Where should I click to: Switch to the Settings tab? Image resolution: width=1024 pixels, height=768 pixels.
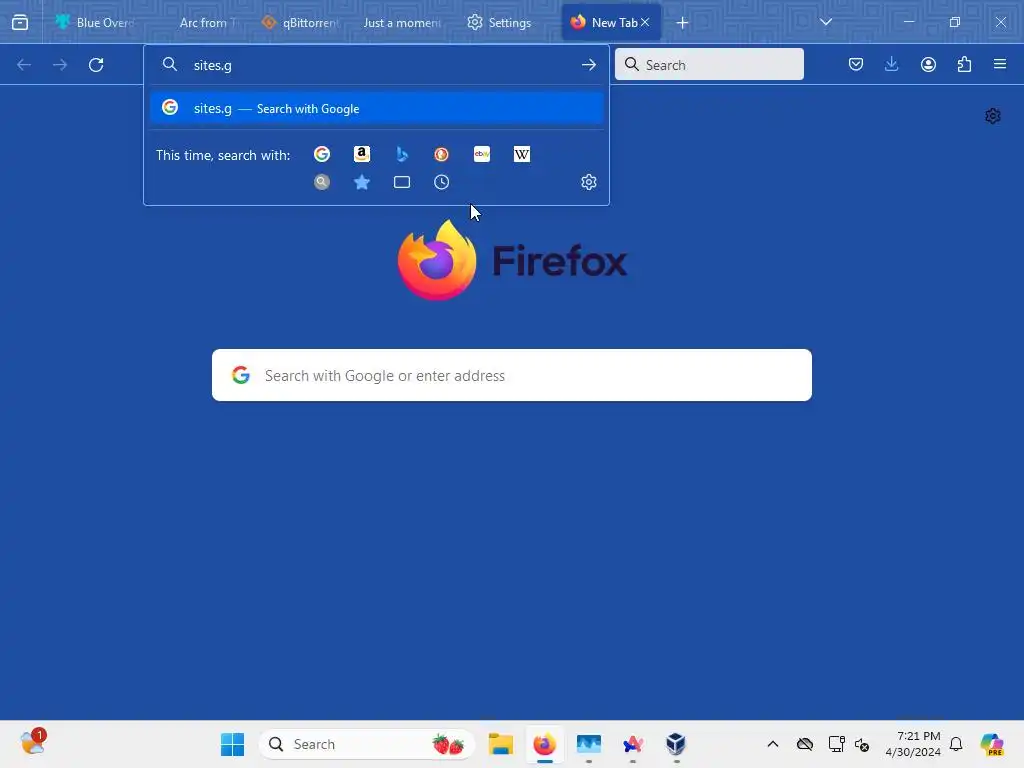coord(500,22)
